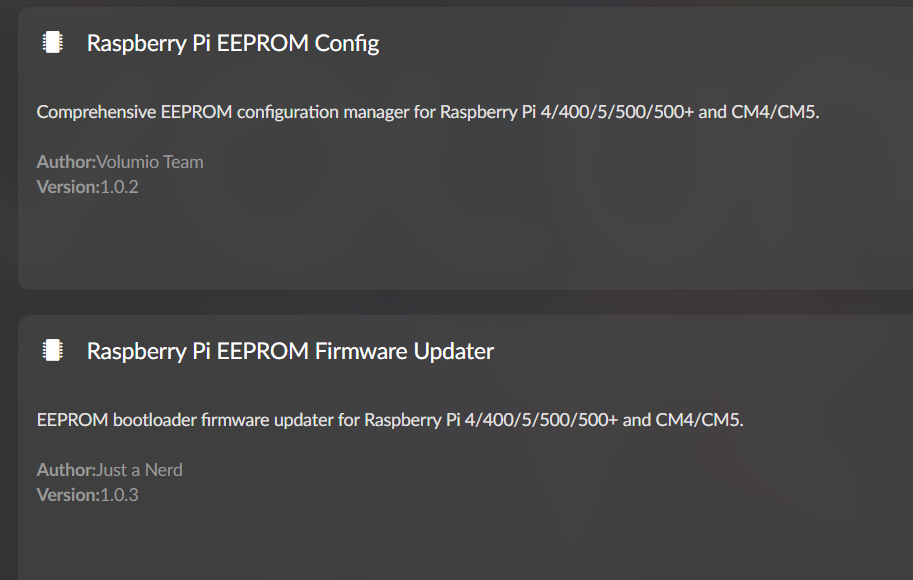This screenshot has height=580, width=913.
Task: Click the dark gap between the two plugin cards
Action: tap(450, 303)
